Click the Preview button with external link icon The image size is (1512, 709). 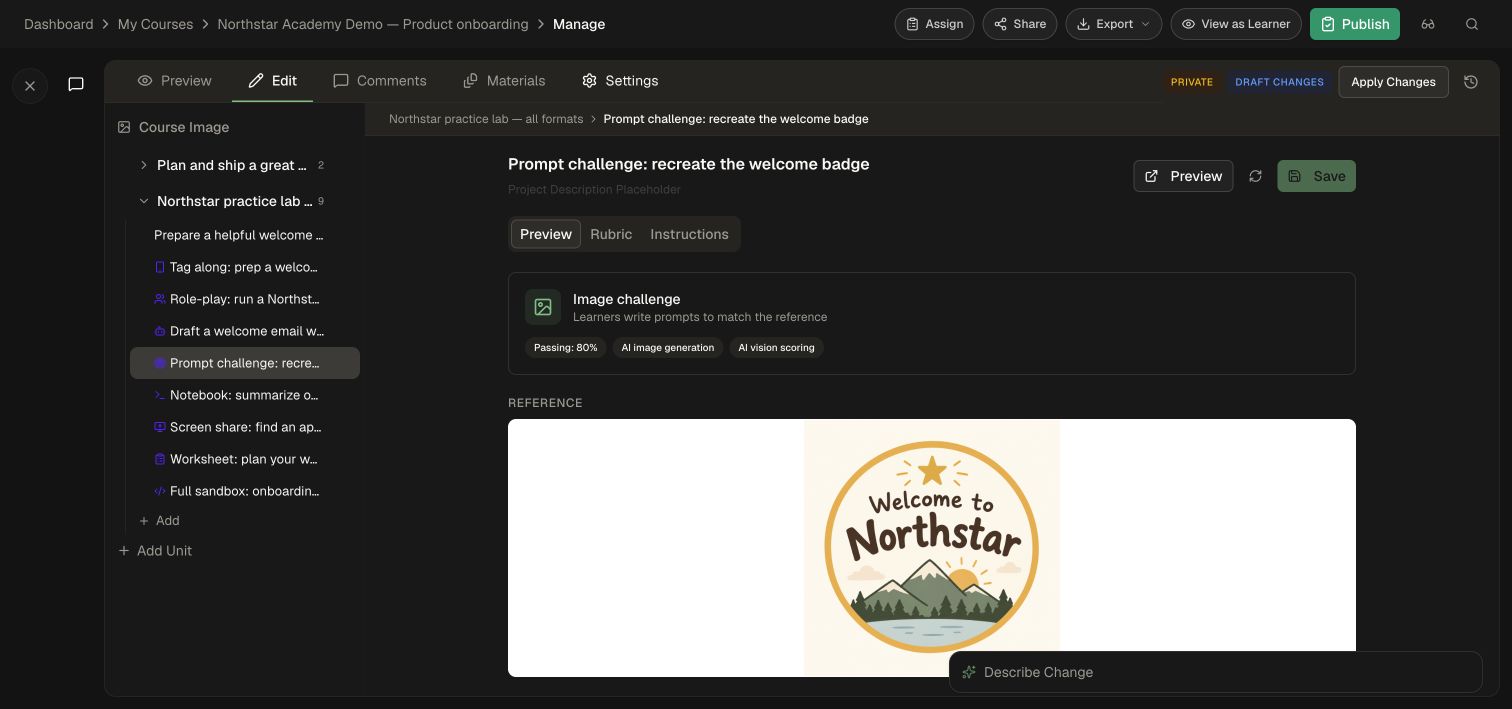click(x=1183, y=176)
